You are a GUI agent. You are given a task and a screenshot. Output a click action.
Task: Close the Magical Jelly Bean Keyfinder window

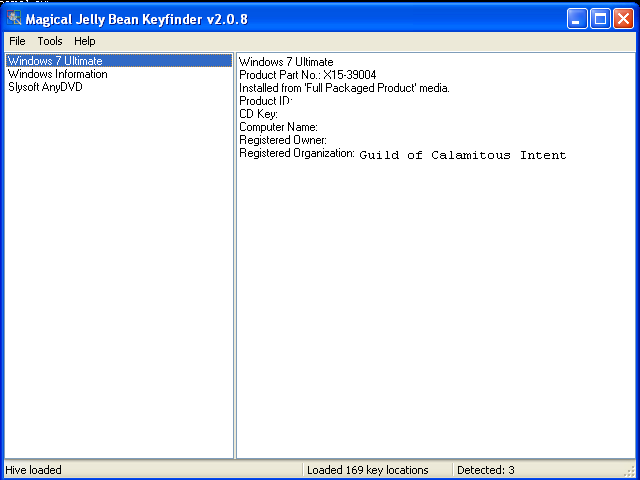624,18
